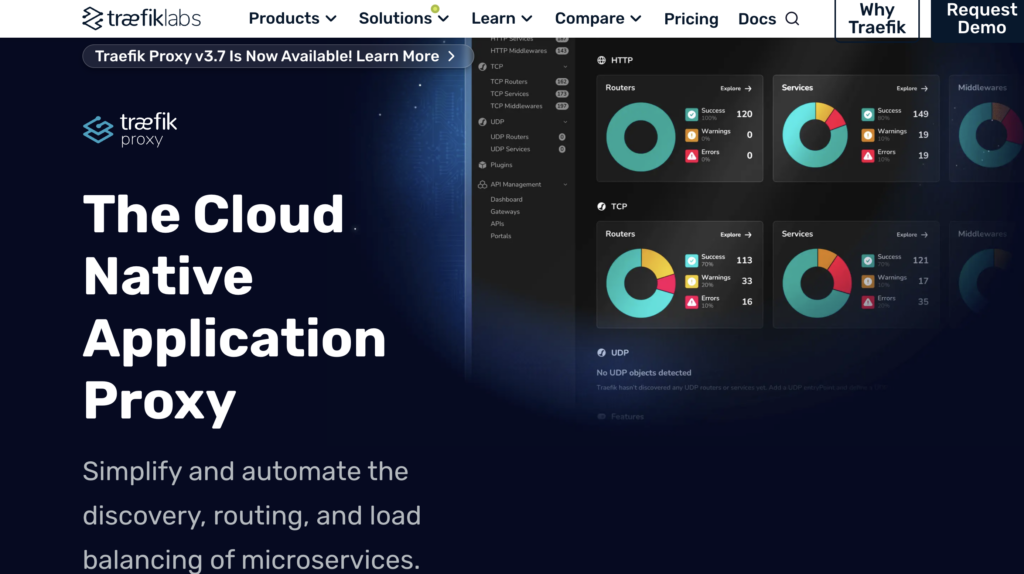Select UDP Services in sidebar

click(510, 150)
